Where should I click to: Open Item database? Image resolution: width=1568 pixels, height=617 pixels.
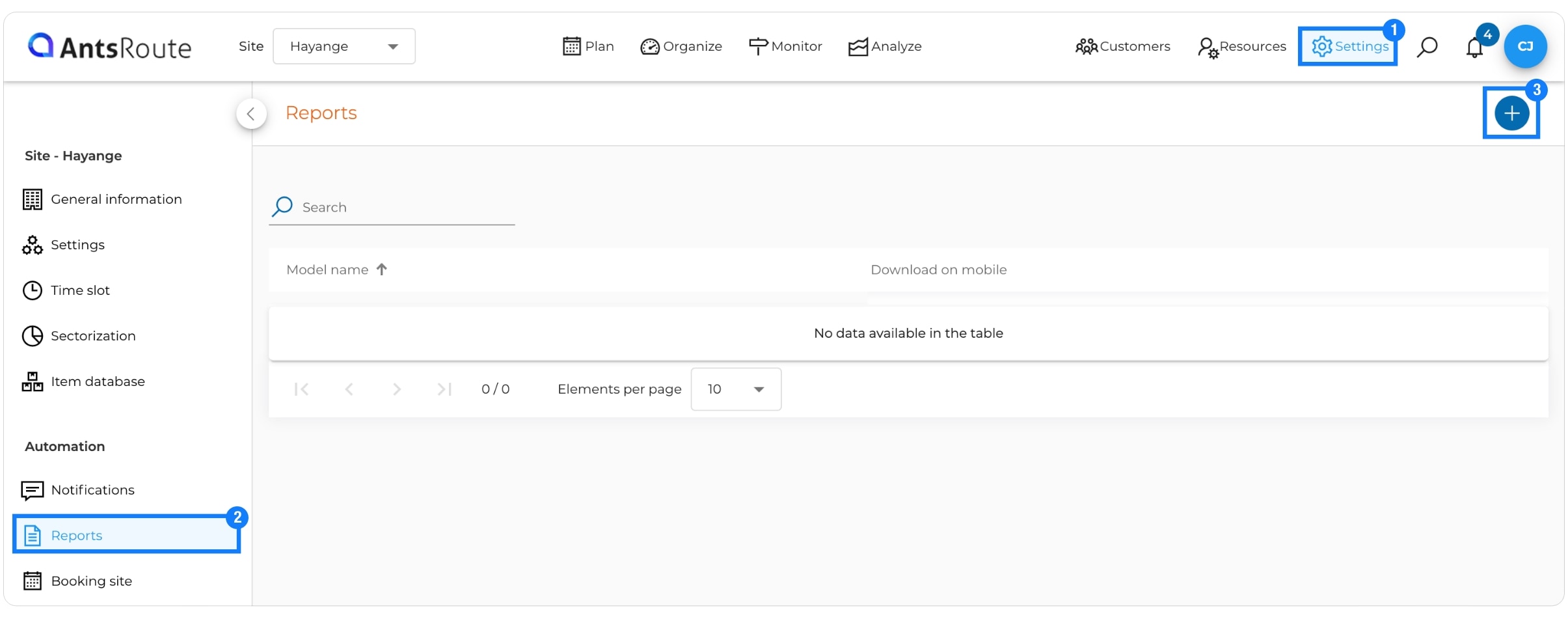[x=84, y=381]
